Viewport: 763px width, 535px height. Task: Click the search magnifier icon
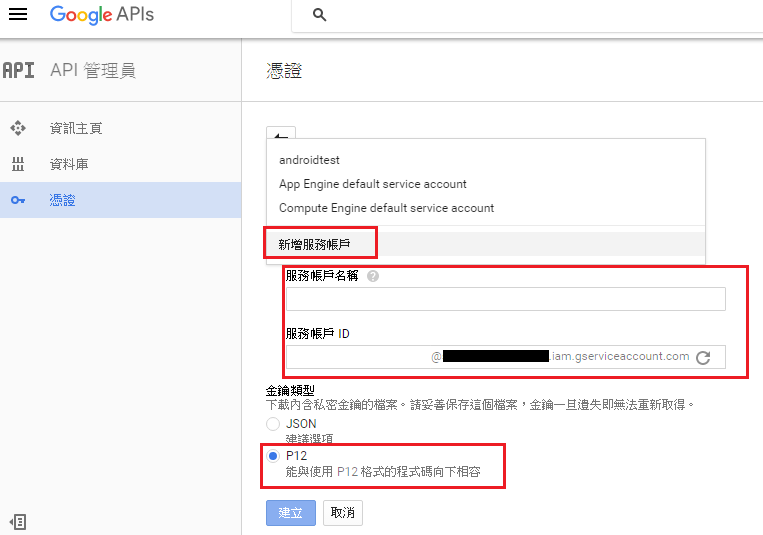pos(319,15)
